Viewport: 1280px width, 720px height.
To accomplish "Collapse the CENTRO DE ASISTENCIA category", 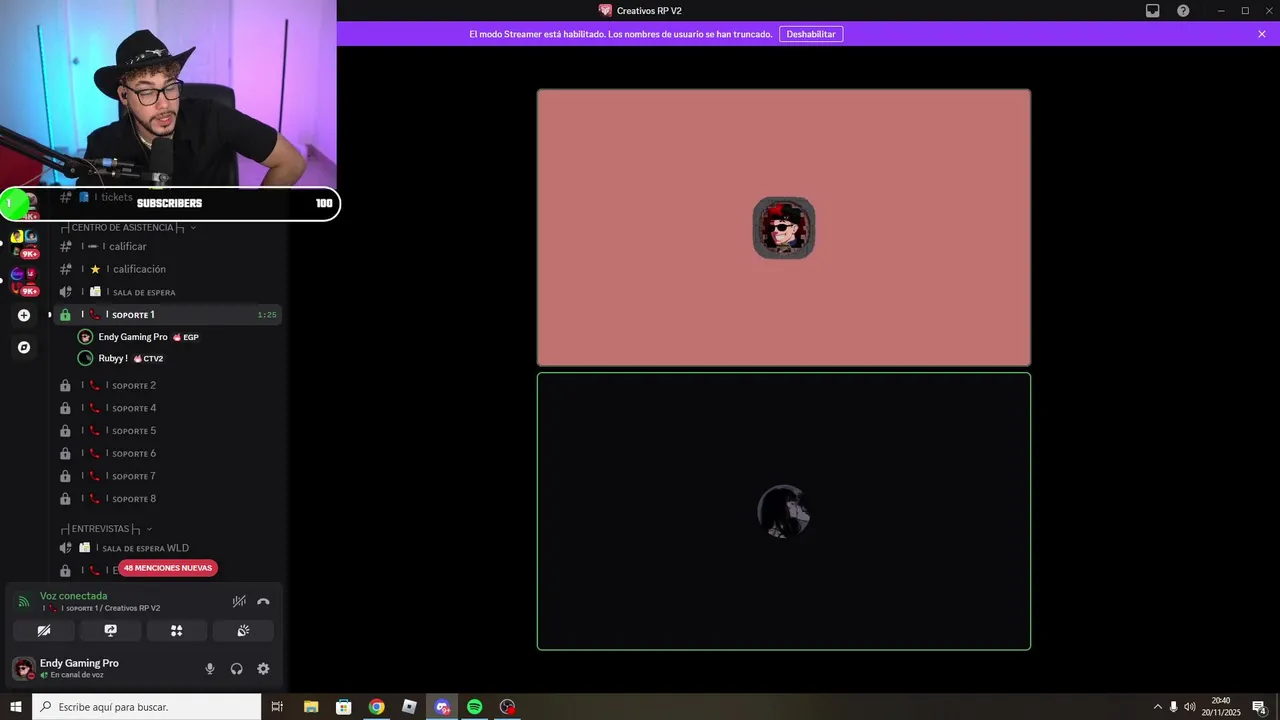I will click(x=128, y=227).
